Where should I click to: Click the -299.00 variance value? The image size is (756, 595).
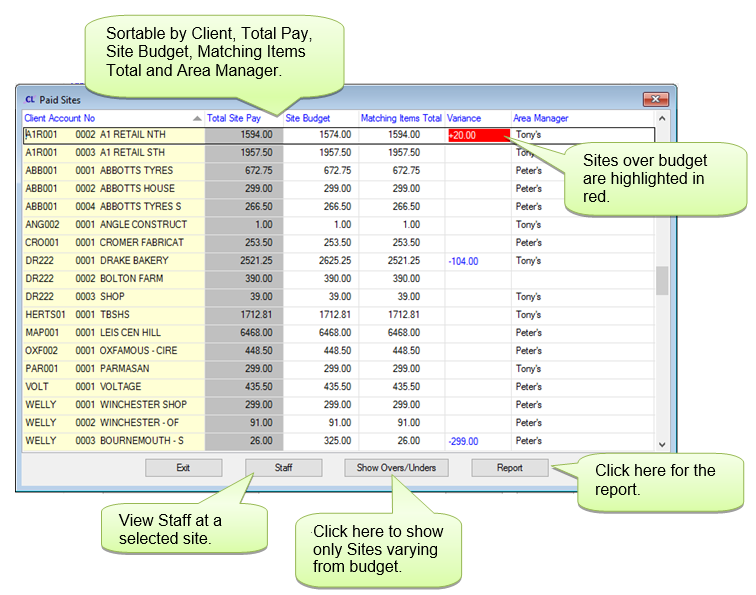click(463, 441)
